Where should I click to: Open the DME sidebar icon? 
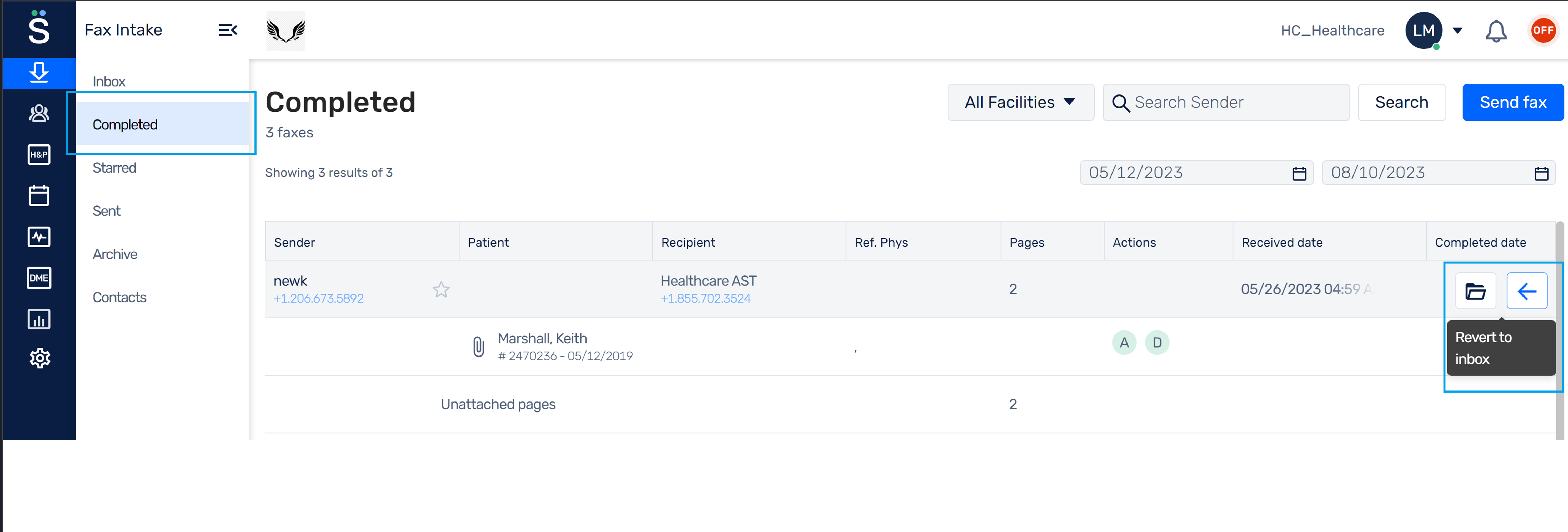39,278
